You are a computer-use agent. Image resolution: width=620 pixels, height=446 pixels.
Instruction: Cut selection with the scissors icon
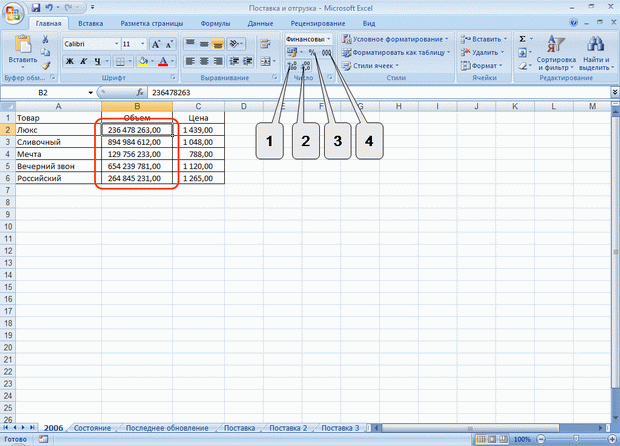pos(45,39)
